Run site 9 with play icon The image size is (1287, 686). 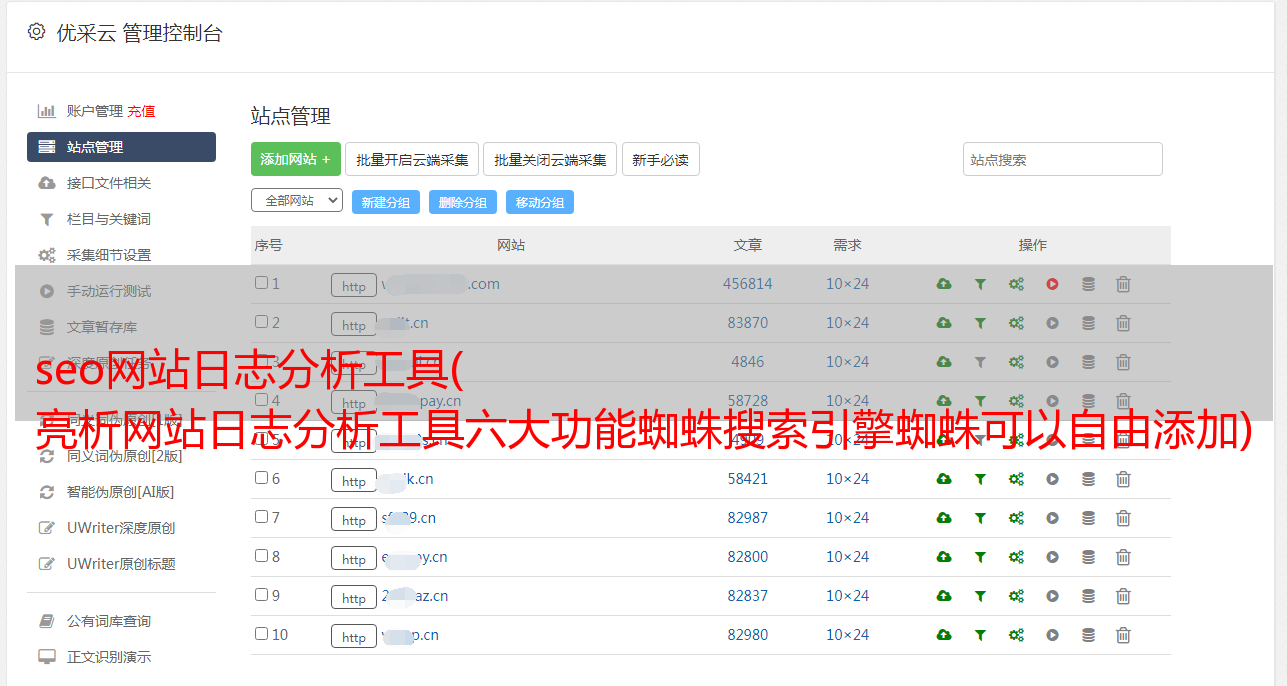pos(1052,596)
